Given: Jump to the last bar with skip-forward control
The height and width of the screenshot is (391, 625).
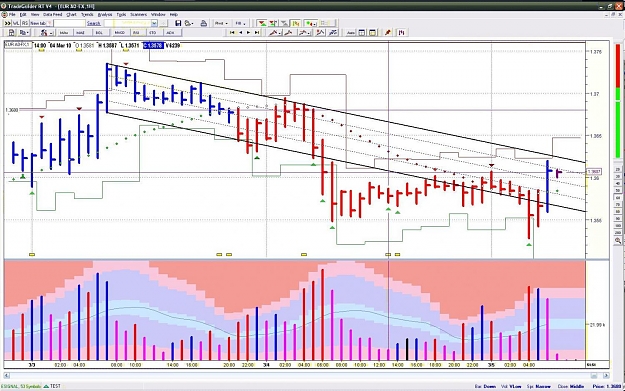Looking at the screenshot, I should (257, 33).
